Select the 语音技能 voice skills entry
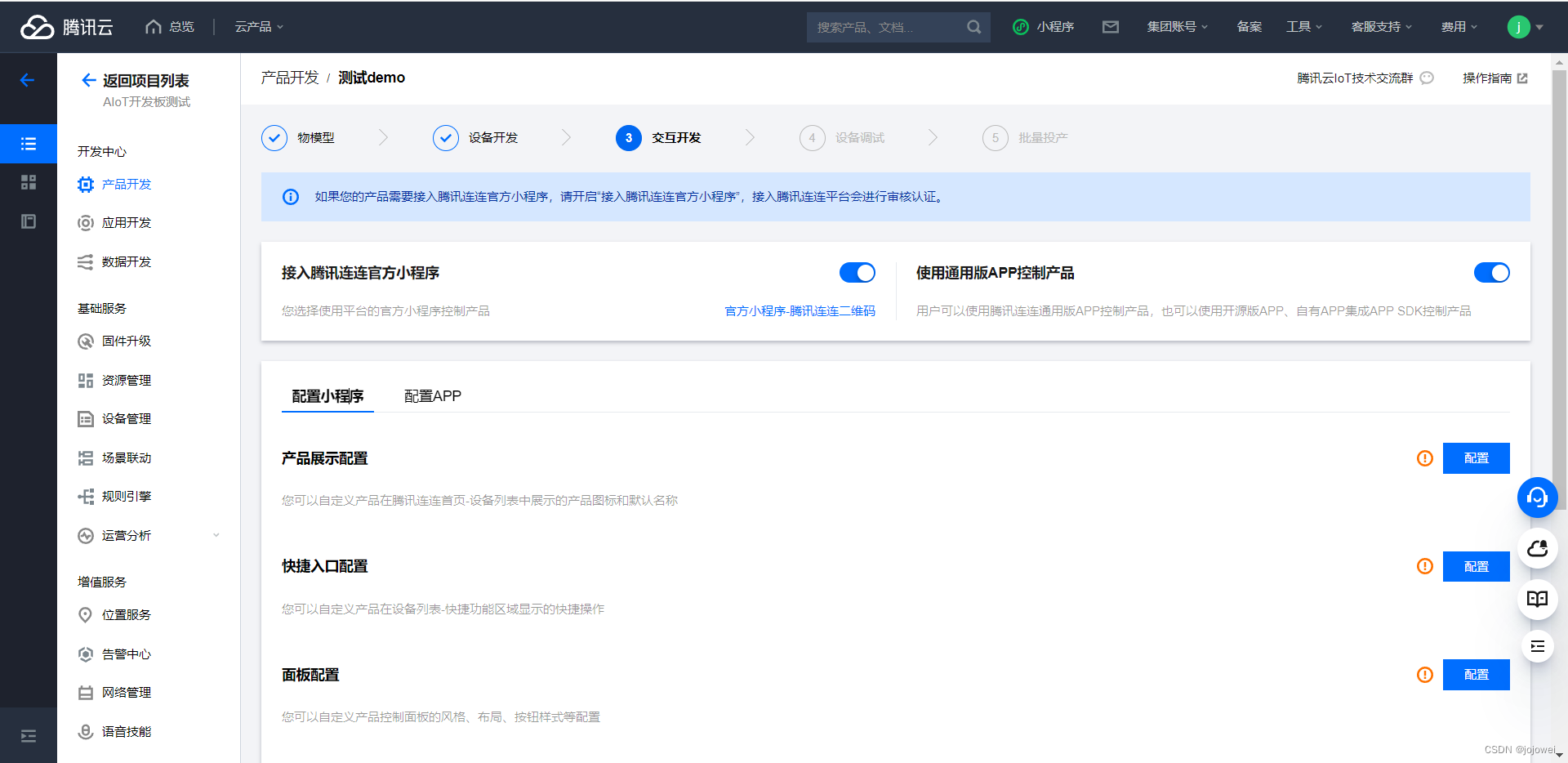 tap(127, 731)
